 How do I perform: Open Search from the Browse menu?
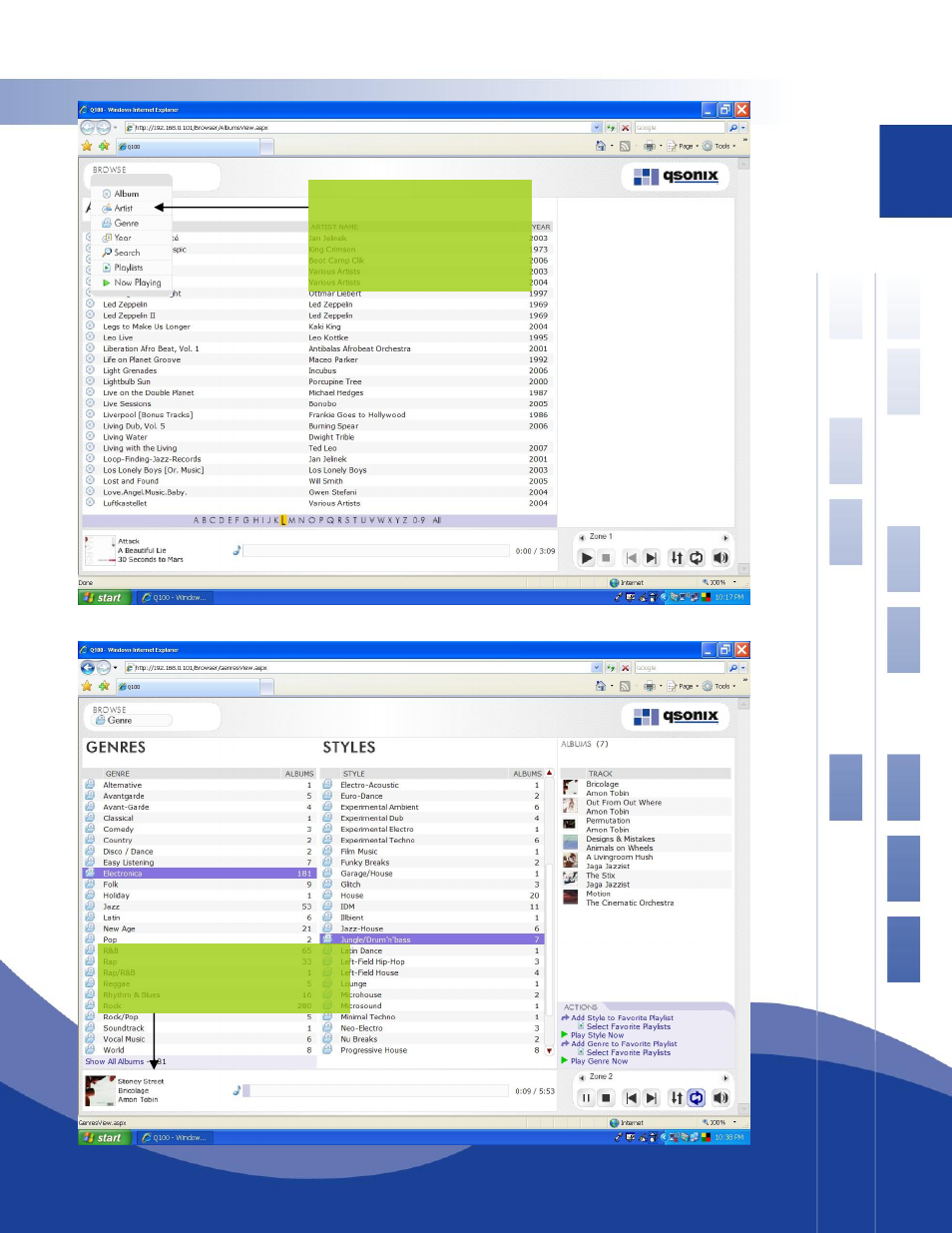click(127, 253)
